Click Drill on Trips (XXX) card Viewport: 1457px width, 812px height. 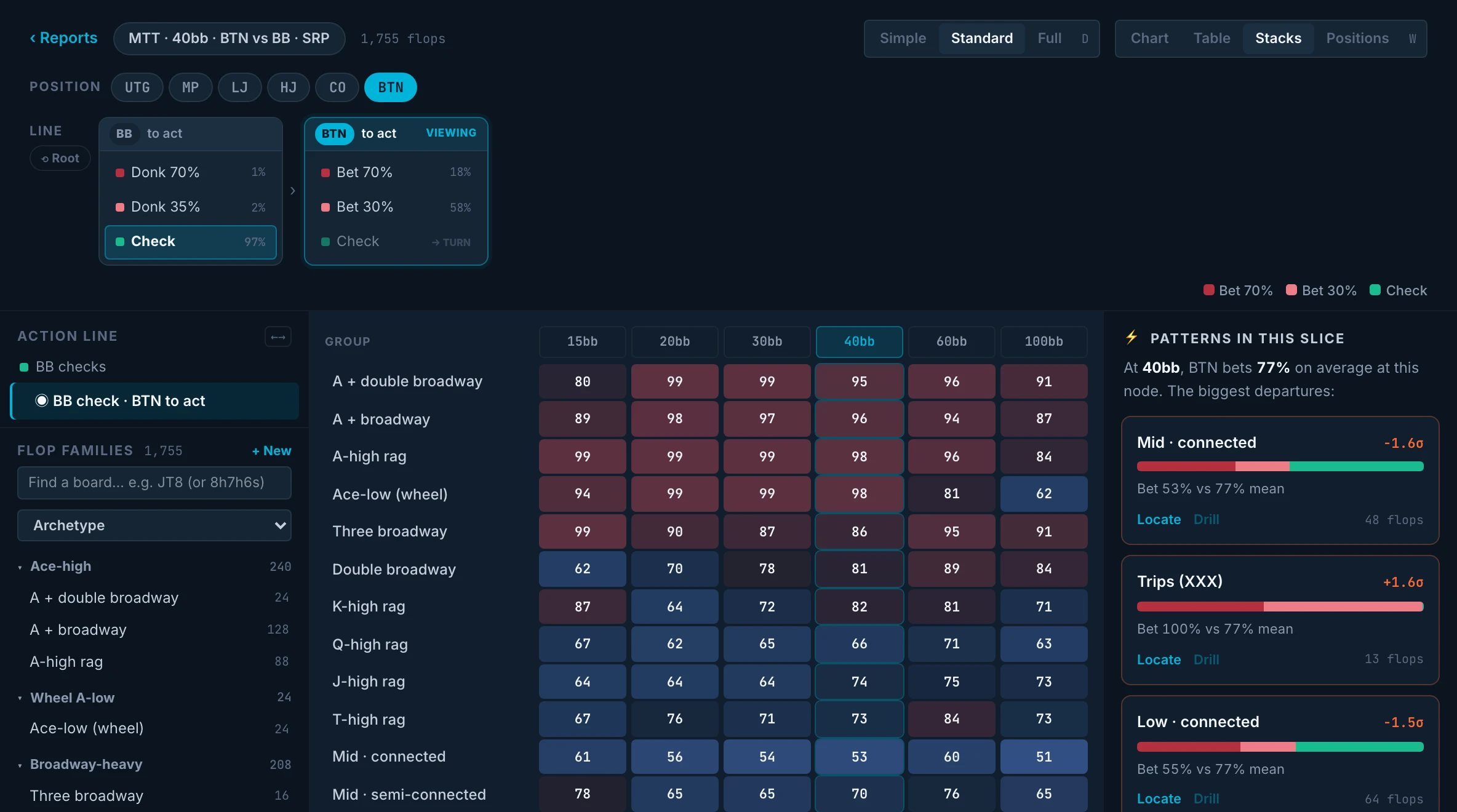coord(1206,659)
